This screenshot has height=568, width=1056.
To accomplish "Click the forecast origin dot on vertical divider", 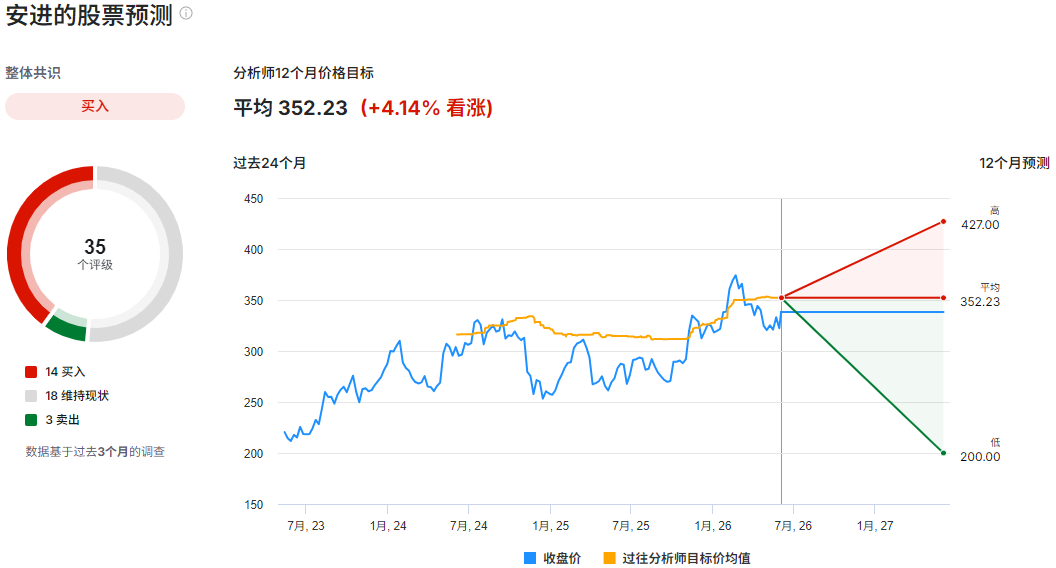I will (x=781, y=298).
